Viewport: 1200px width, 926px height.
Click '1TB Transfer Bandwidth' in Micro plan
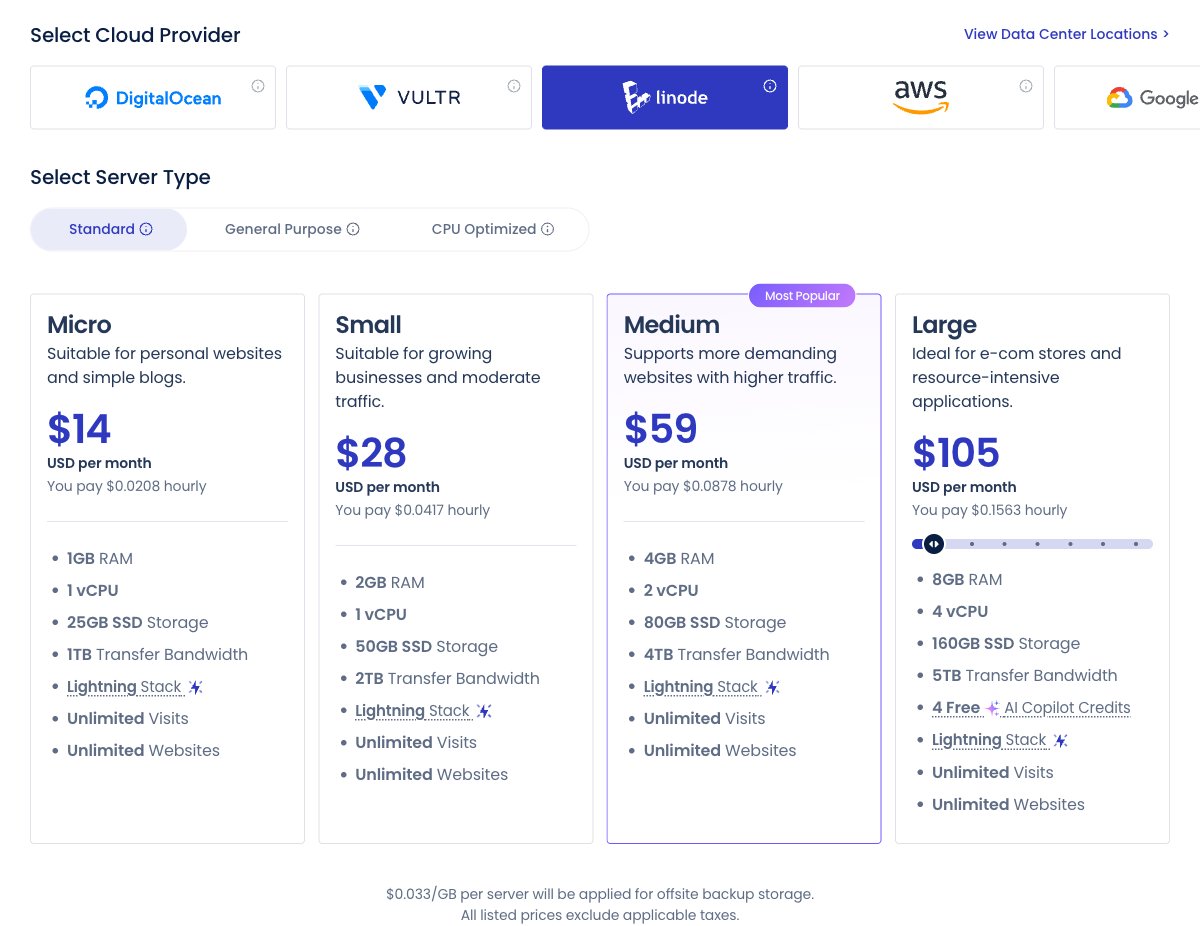point(157,654)
